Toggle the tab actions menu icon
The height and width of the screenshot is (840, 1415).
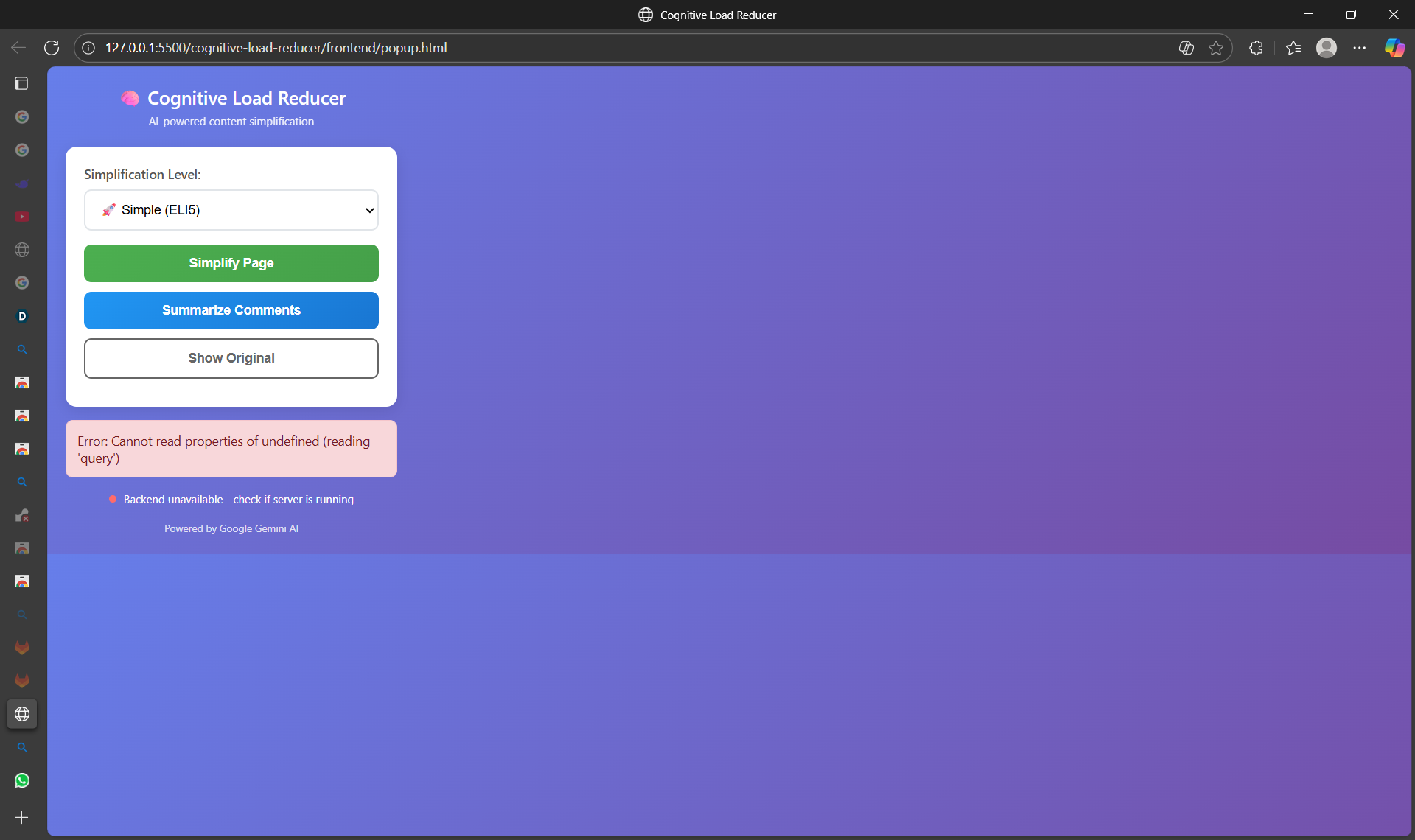pos(22,83)
